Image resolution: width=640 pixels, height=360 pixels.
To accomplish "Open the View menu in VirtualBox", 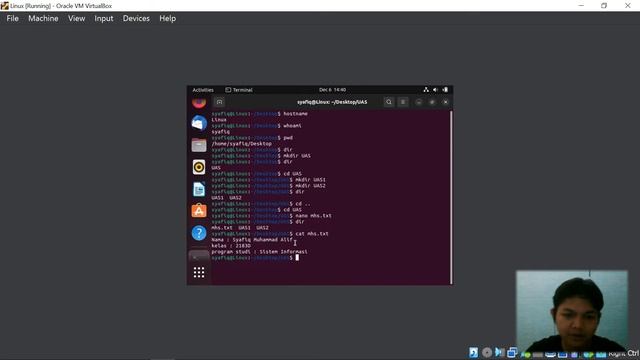I will [76, 18].
